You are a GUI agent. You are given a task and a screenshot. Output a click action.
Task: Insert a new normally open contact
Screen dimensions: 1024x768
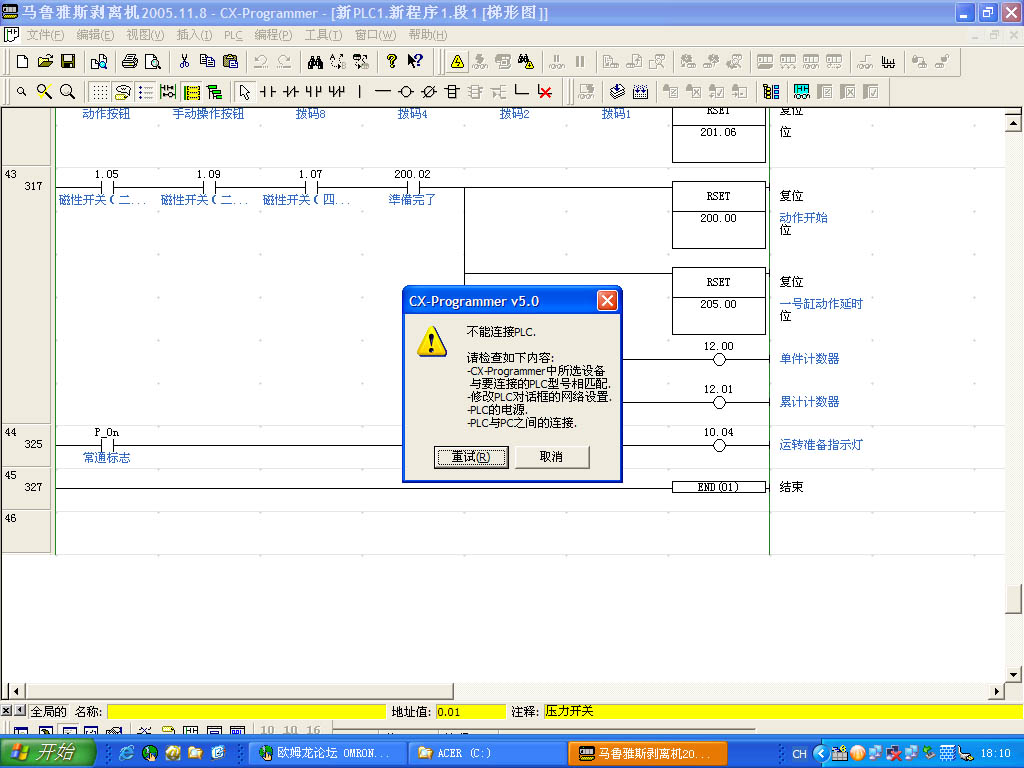click(x=268, y=91)
